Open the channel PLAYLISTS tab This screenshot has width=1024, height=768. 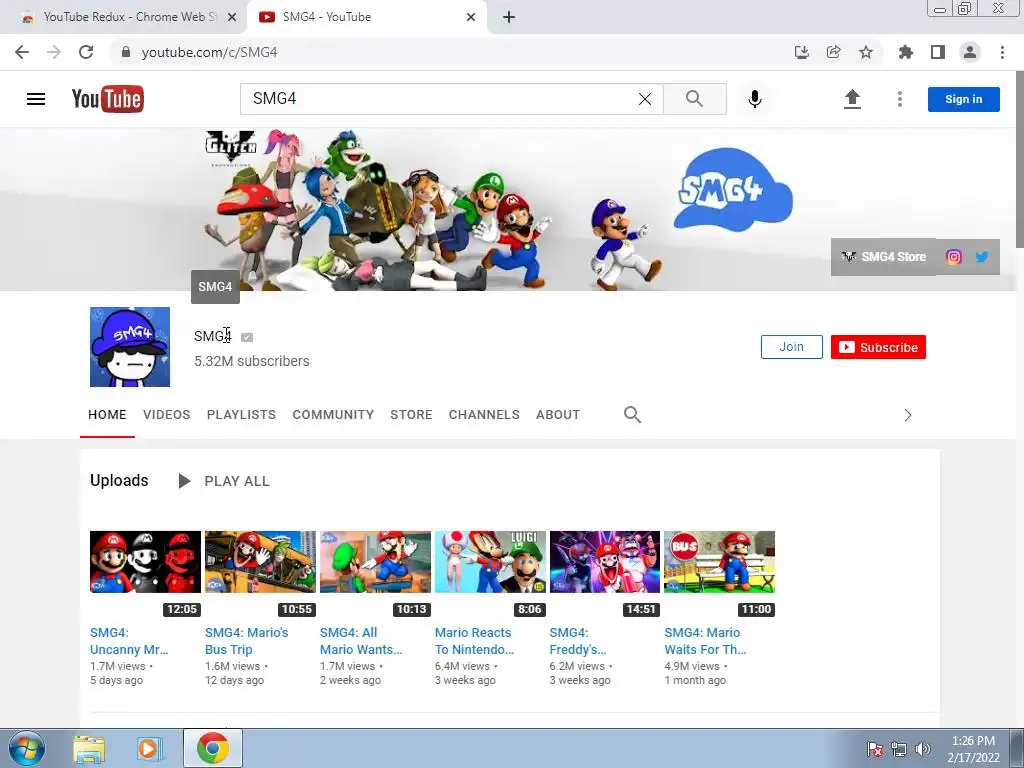click(241, 415)
